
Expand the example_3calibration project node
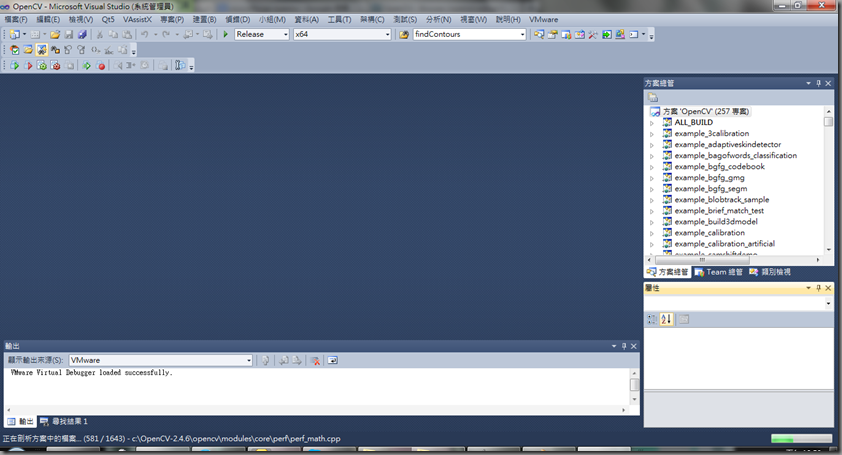(652, 134)
